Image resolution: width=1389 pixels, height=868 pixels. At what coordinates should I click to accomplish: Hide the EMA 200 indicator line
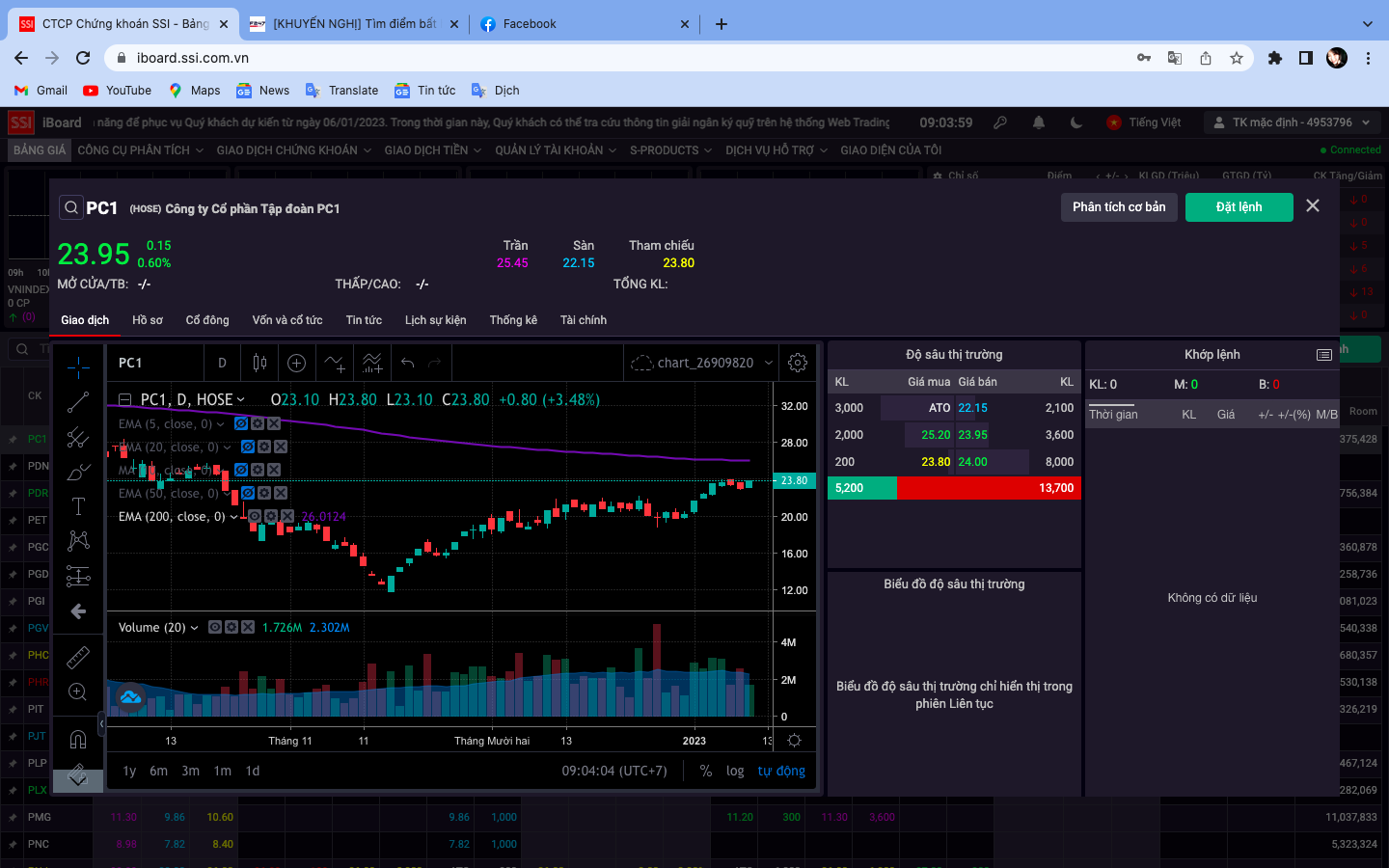(x=256, y=517)
